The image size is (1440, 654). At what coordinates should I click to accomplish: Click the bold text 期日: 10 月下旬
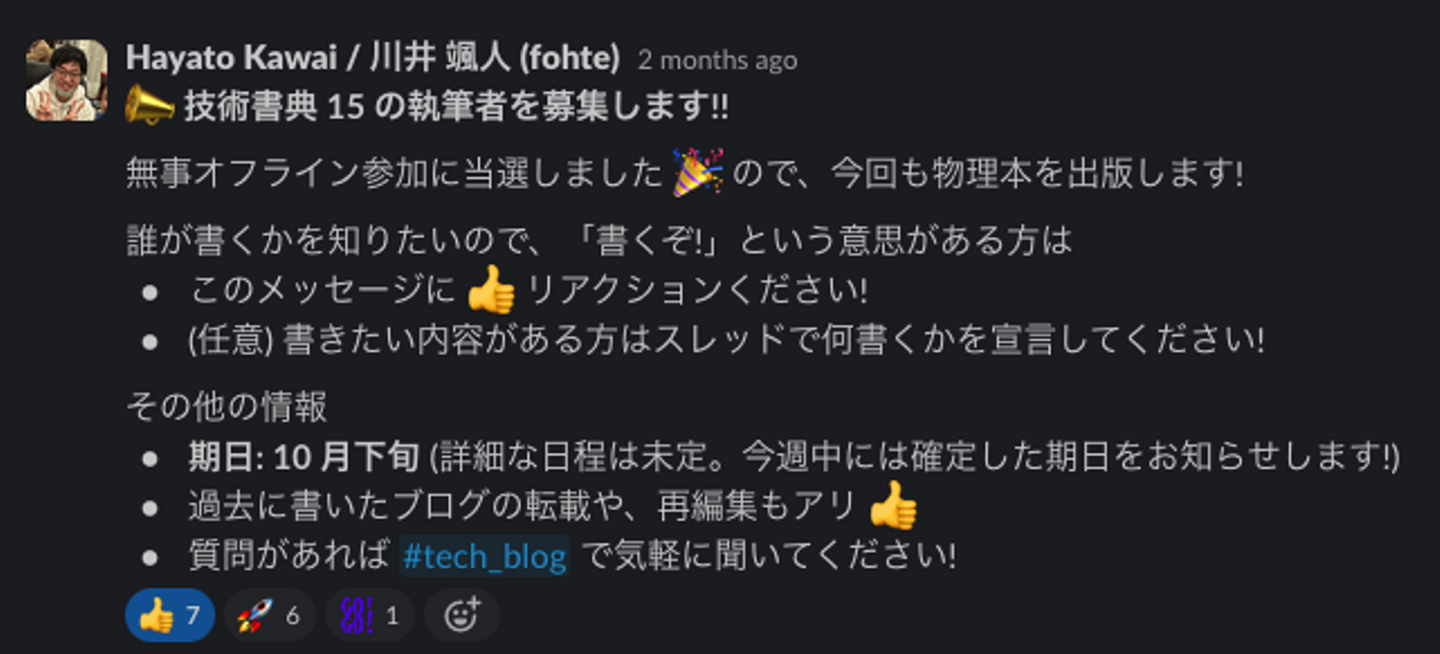(x=303, y=457)
